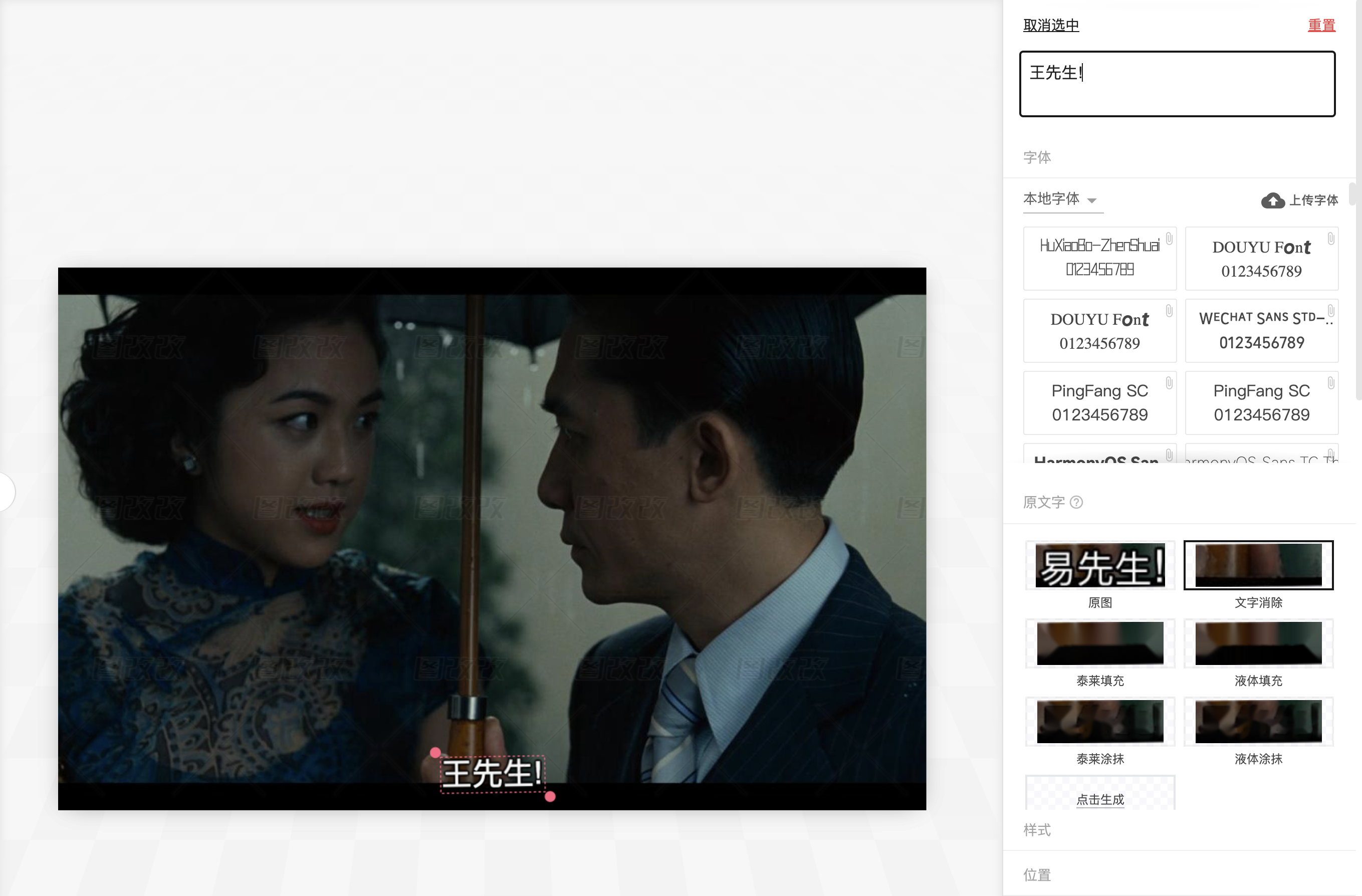Click the paperclip icon on left PingFang SC card
The height and width of the screenshot is (896, 1362).
click(1168, 383)
